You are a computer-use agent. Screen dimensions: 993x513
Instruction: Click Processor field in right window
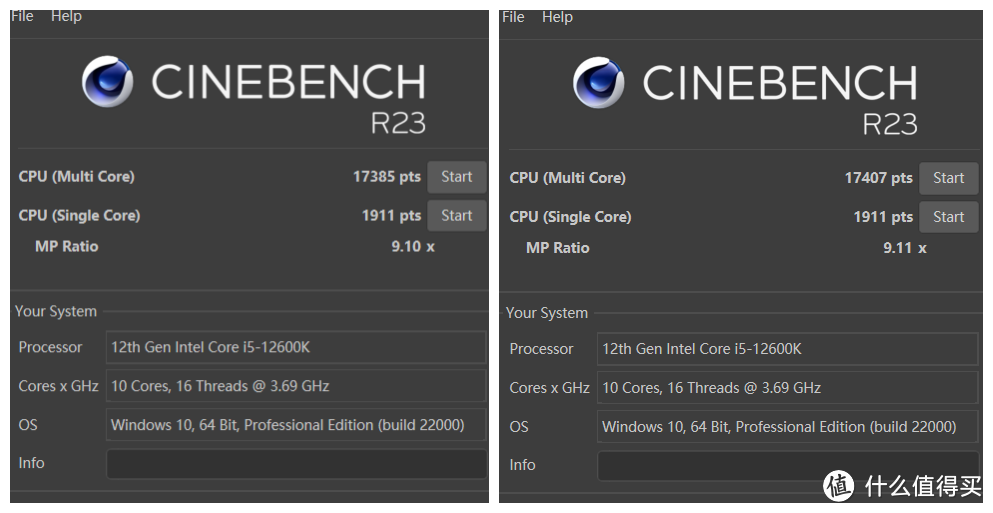pos(788,349)
